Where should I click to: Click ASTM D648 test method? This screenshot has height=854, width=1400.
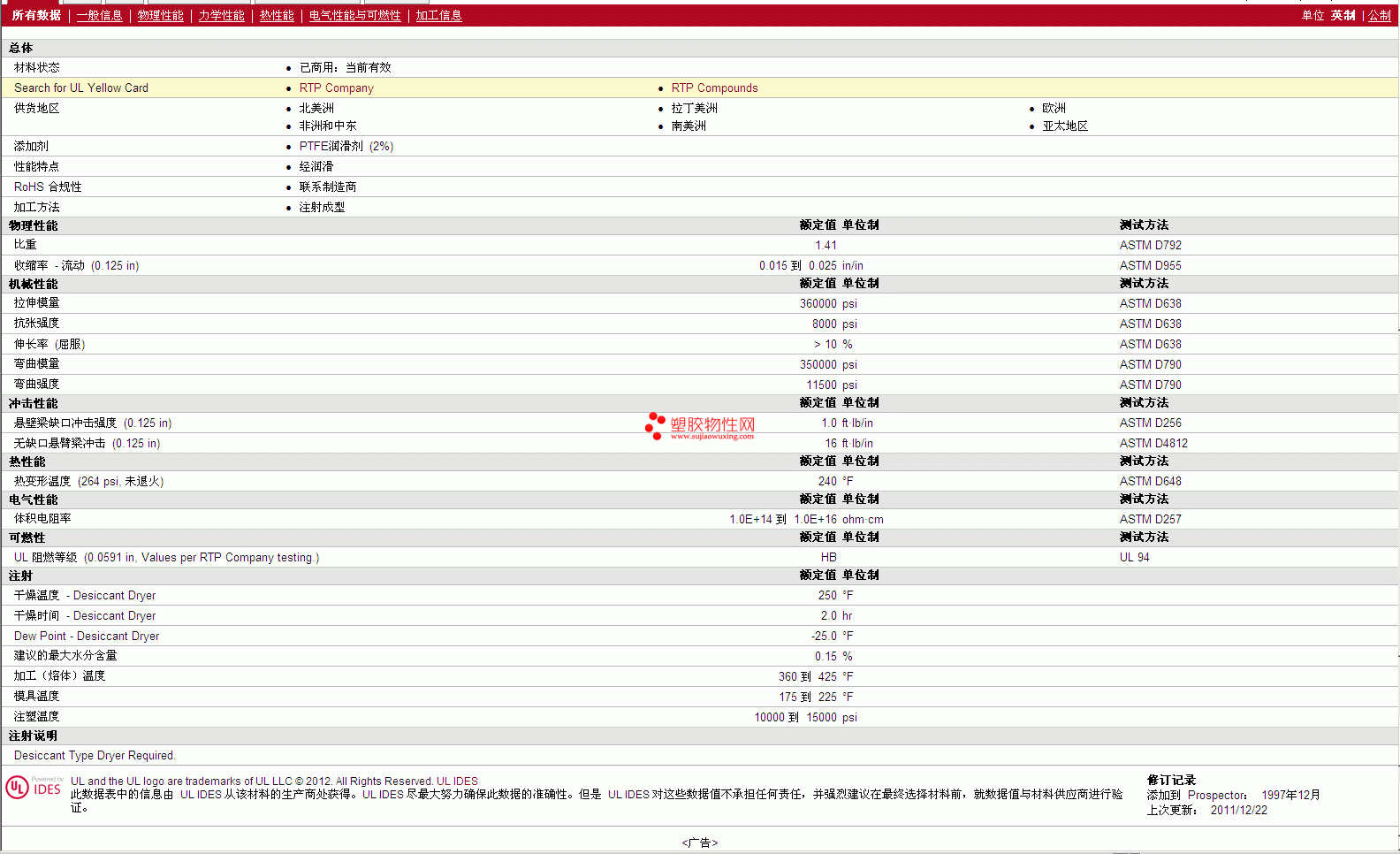coord(1151,482)
